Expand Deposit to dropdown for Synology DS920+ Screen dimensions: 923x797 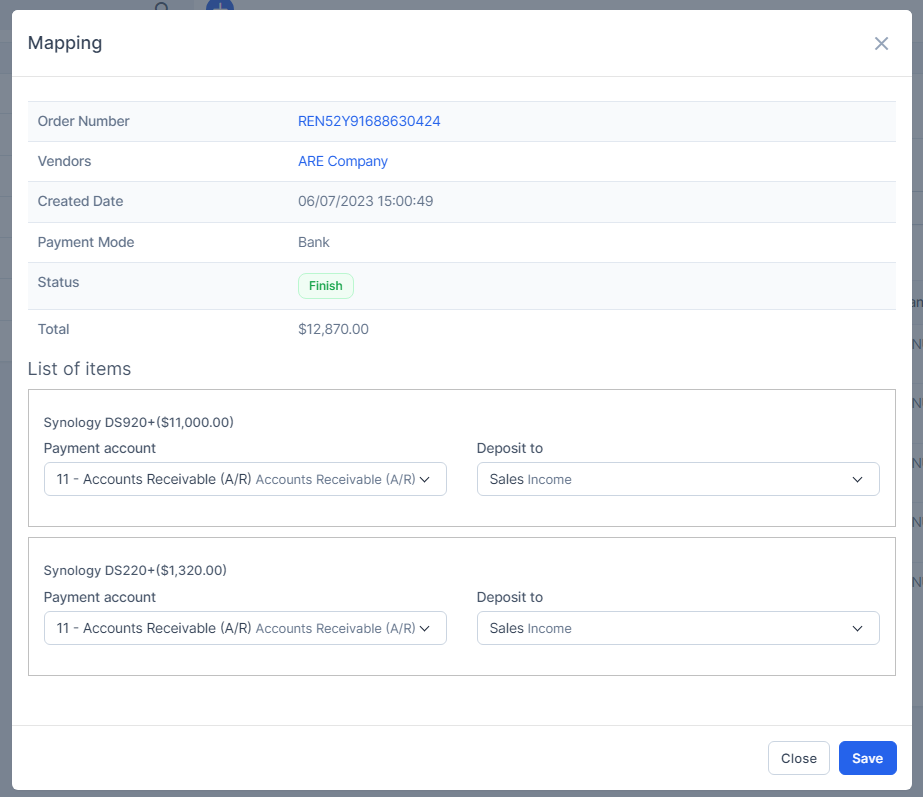click(x=677, y=479)
